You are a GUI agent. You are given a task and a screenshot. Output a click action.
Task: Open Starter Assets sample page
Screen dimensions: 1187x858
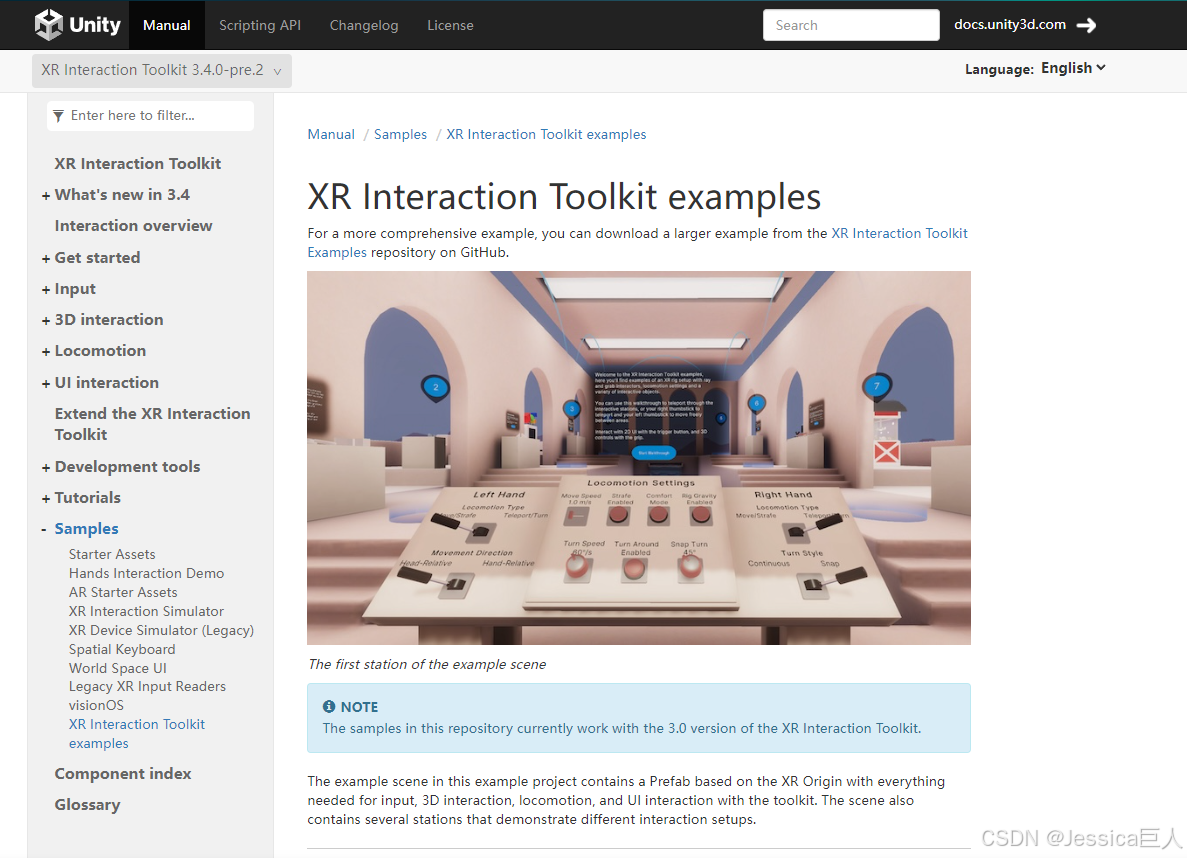tap(112, 554)
